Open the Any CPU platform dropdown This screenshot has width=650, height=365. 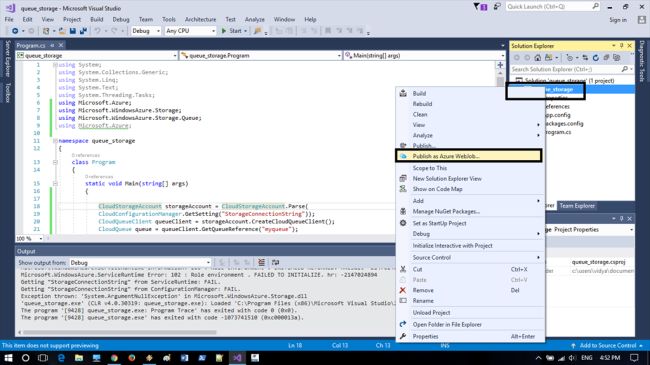pyautogui.click(x=190, y=31)
